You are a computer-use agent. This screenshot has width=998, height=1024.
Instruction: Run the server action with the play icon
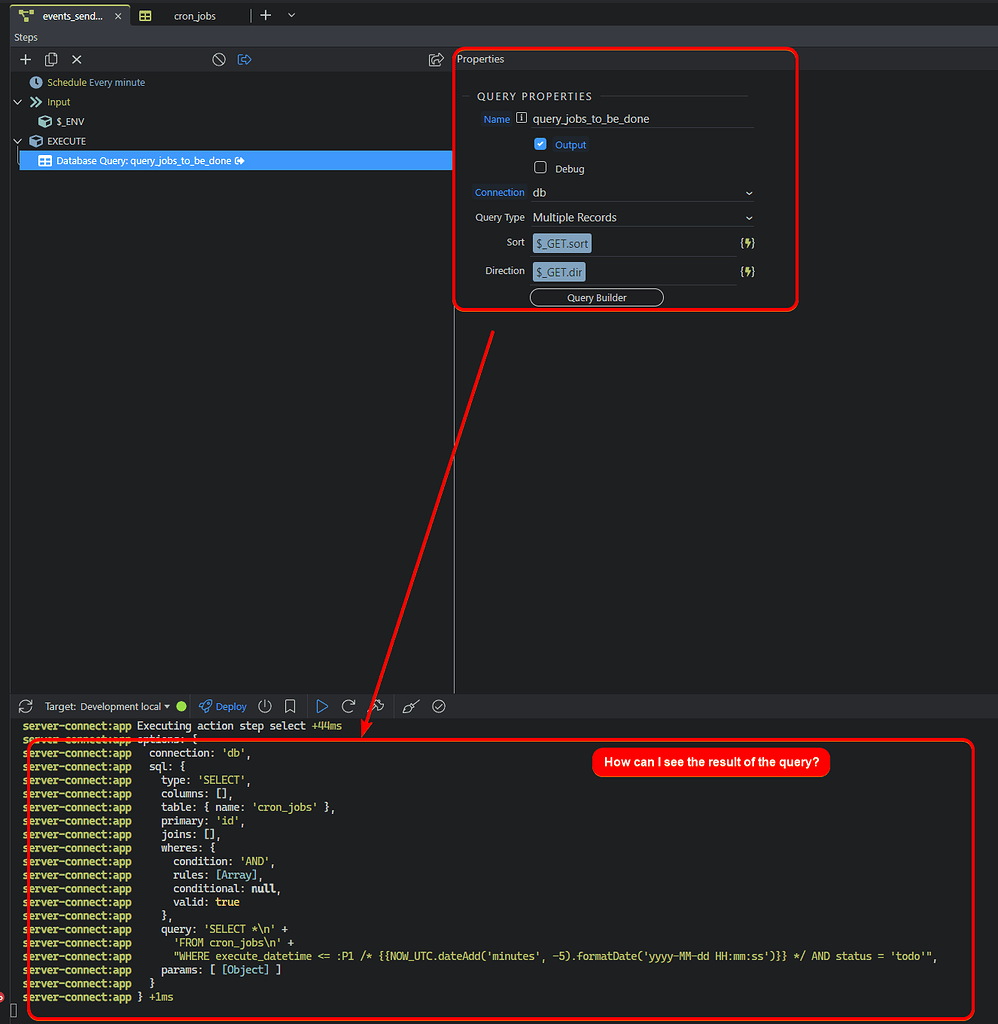tap(321, 706)
